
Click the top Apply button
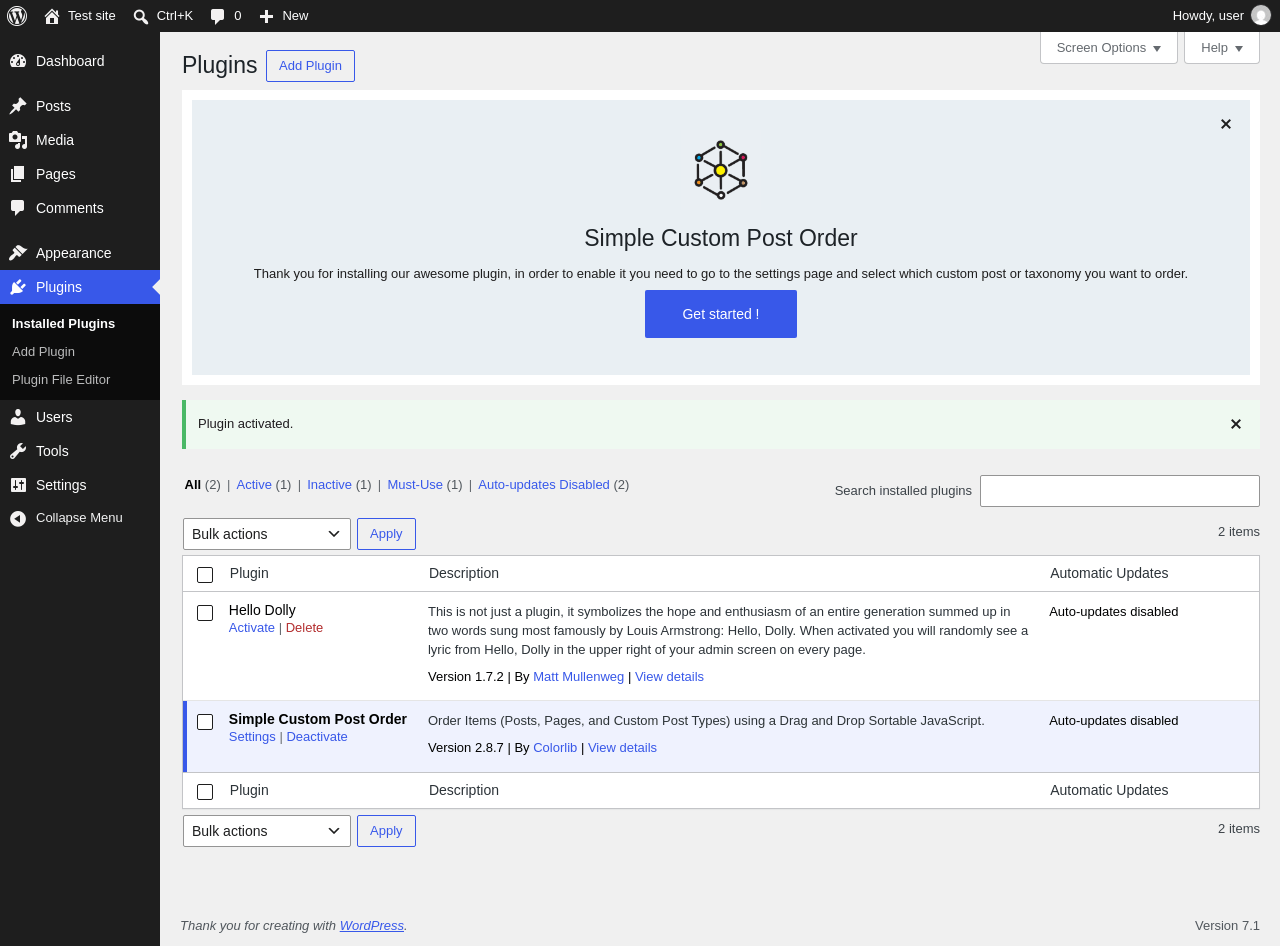[386, 534]
